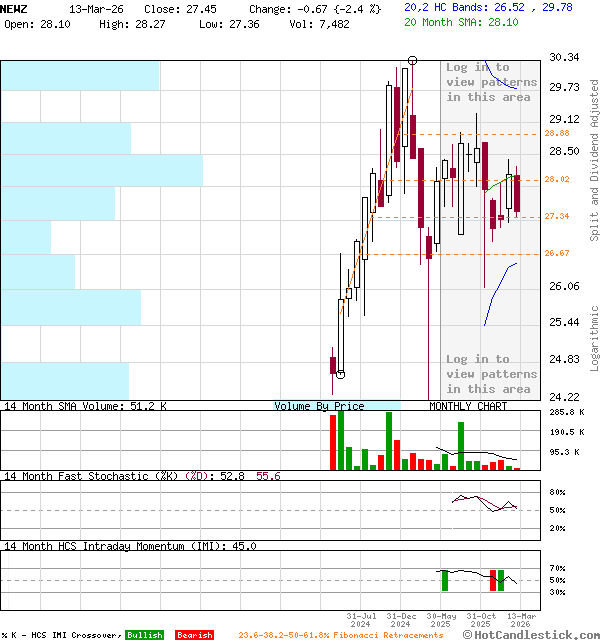The height and width of the screenshot is (640, 600).
Task: Click the tallest red volume bar
Action: 332,441
